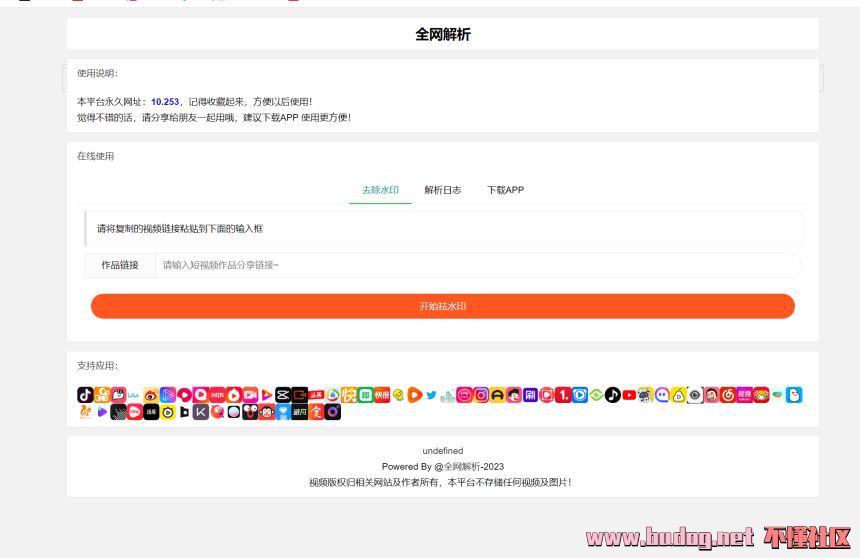
Task: Click the orange UC squirrel icon
Action: point(85,412)
